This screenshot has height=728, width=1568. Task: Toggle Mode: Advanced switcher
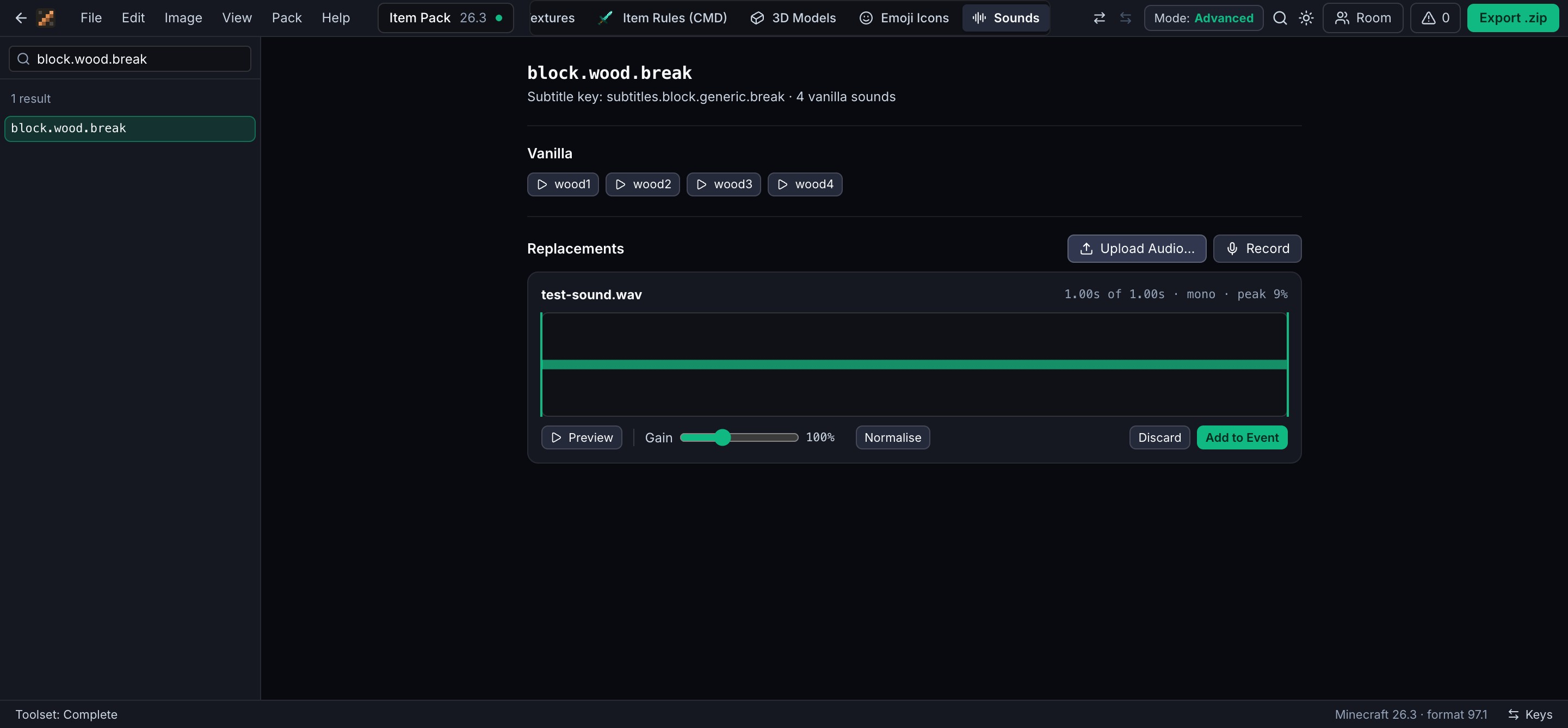(x=1203, y=18)
